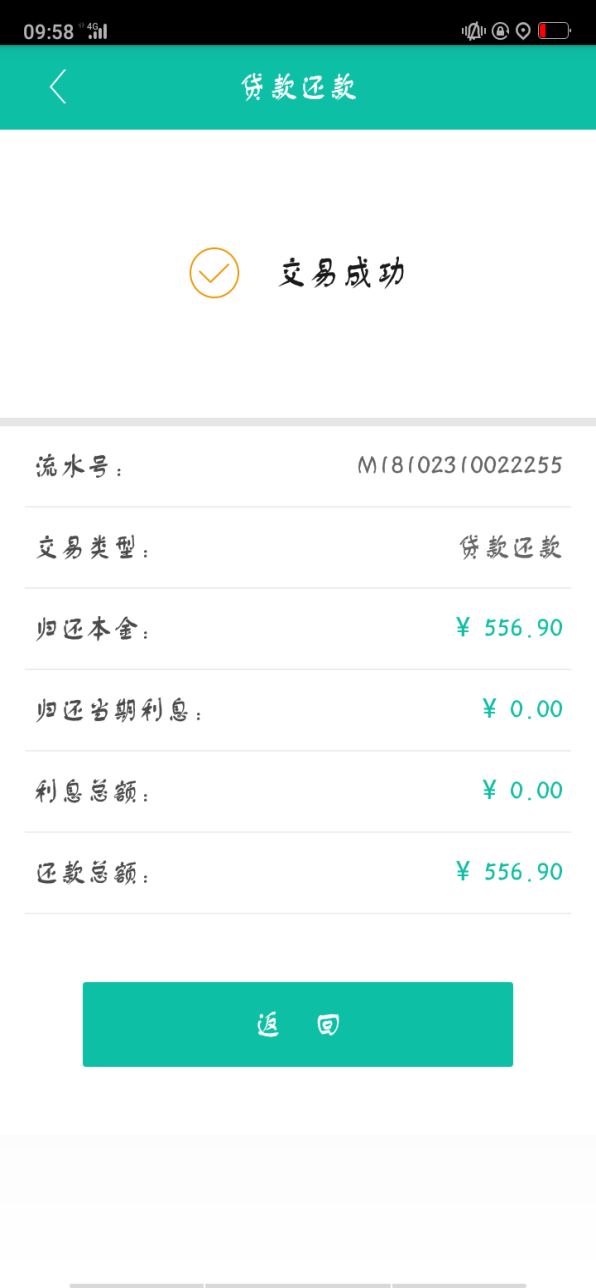The image size is (596, 1288).
Task: Tap the 还款总额 label
Action: point(93,874)
